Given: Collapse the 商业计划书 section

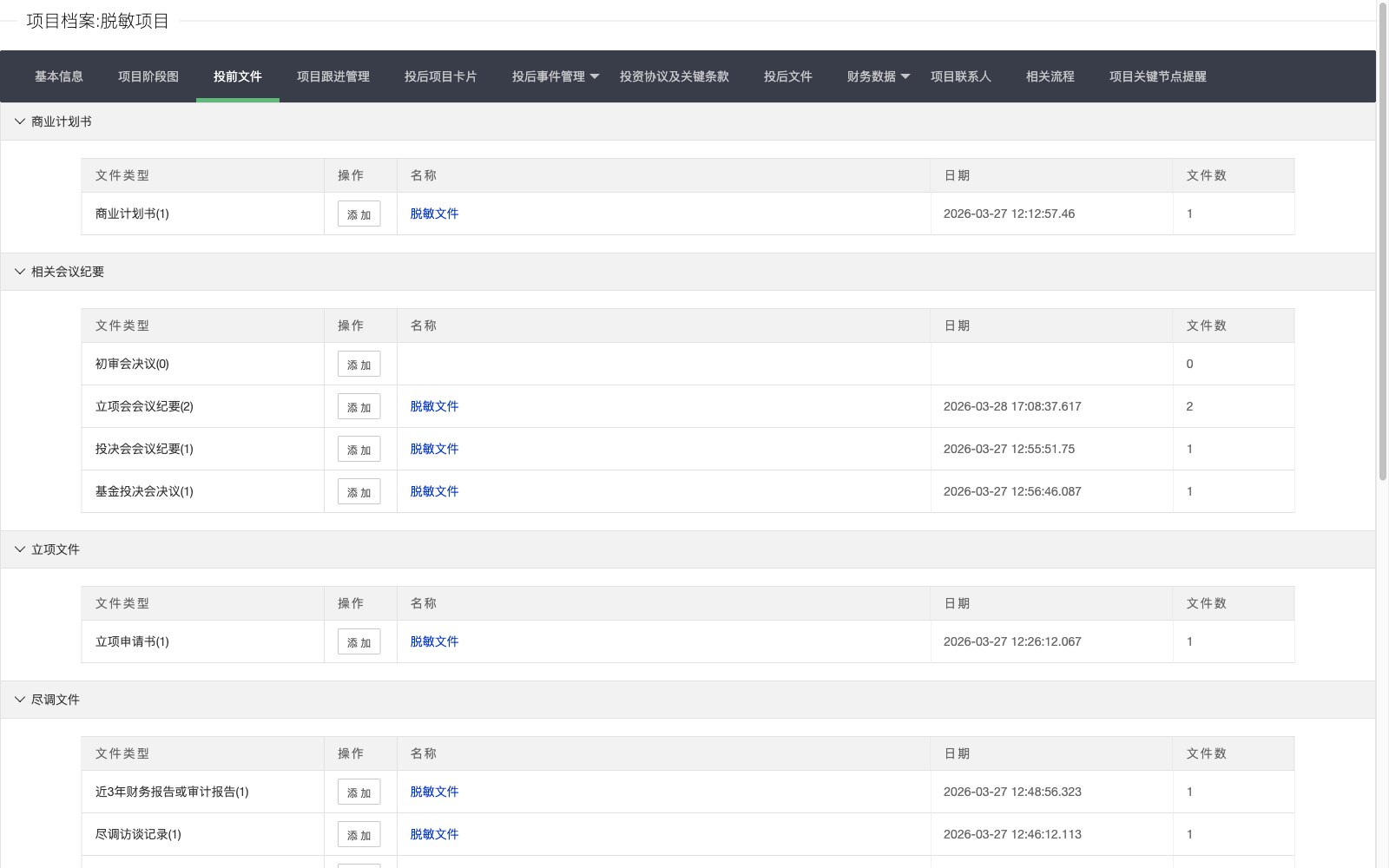Looking at the screenshot, I should tap(20, 122).
